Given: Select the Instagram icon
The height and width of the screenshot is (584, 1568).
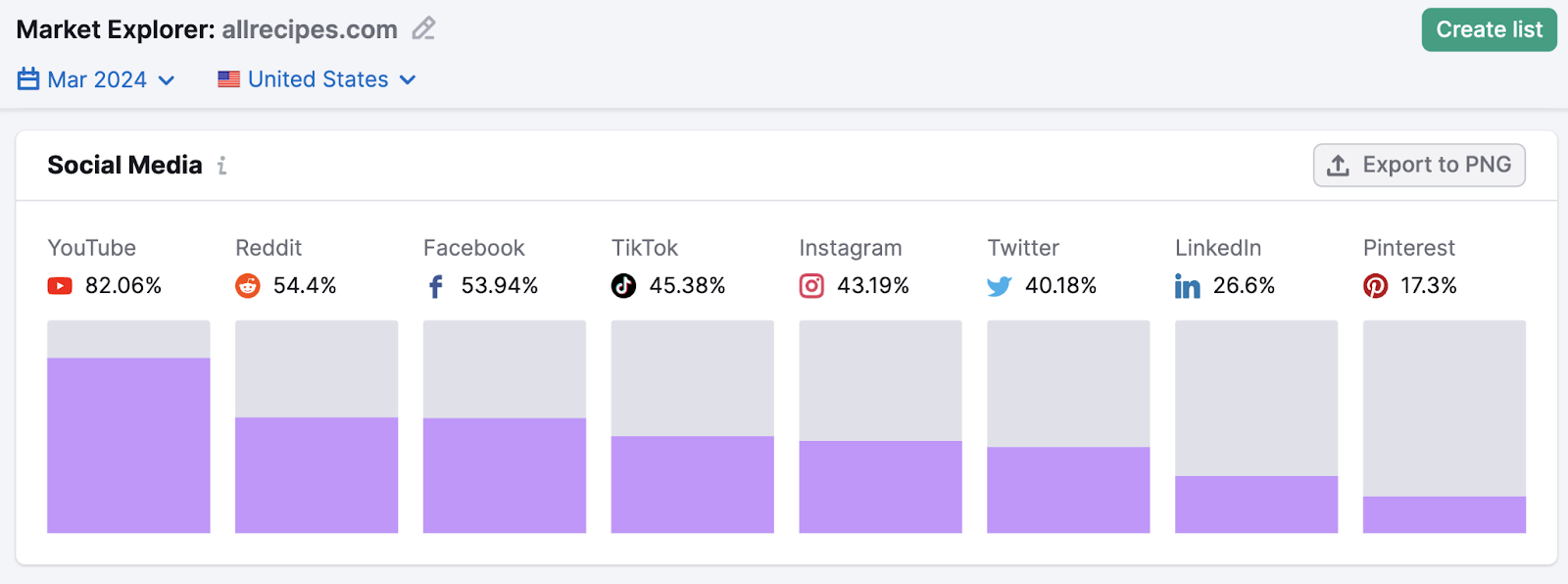Looking at the screenshot, I should [811, 286].
